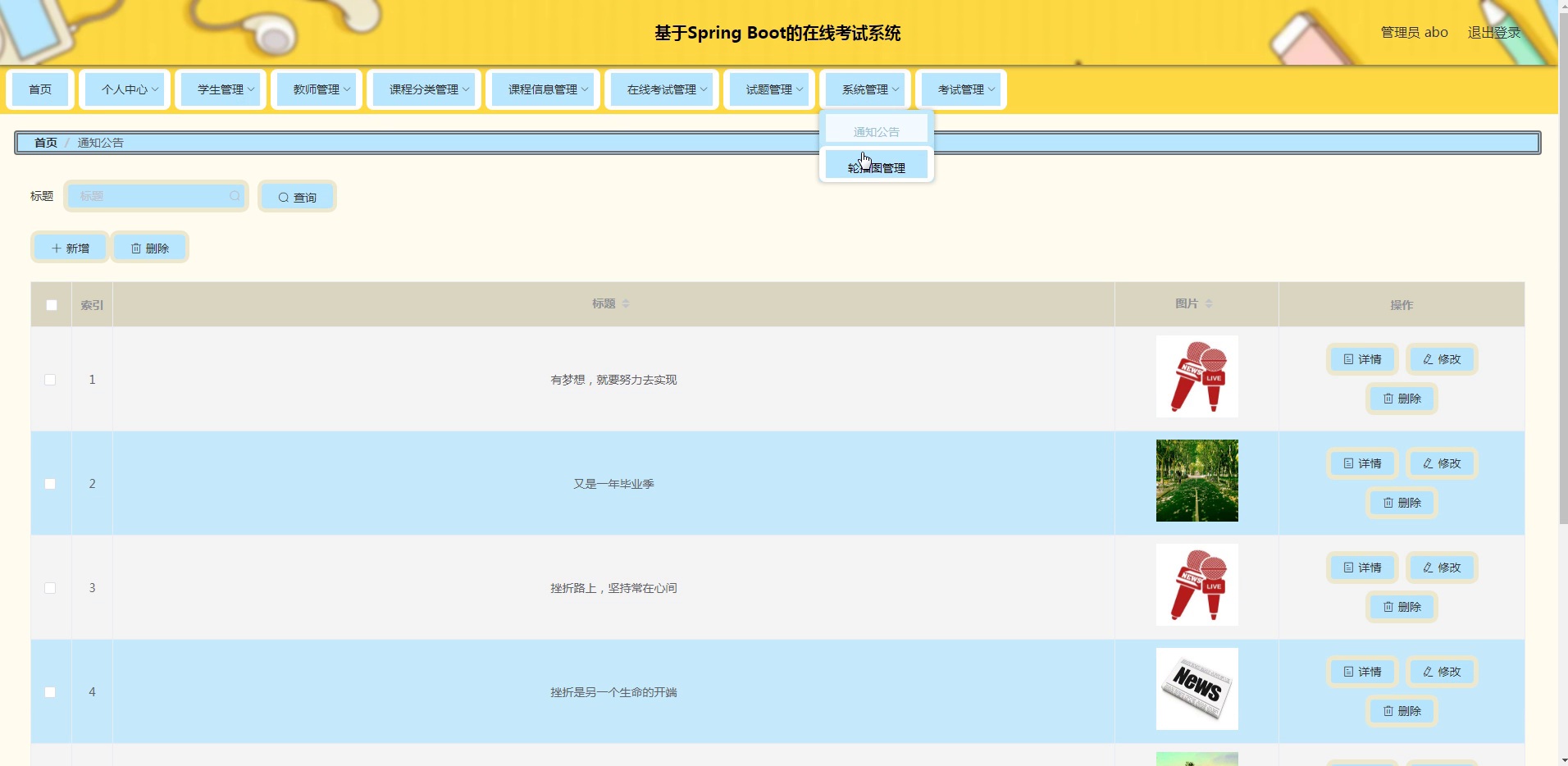
Task: Click the 修改 pencil icon in row 4
Action: coord(1428,672)
